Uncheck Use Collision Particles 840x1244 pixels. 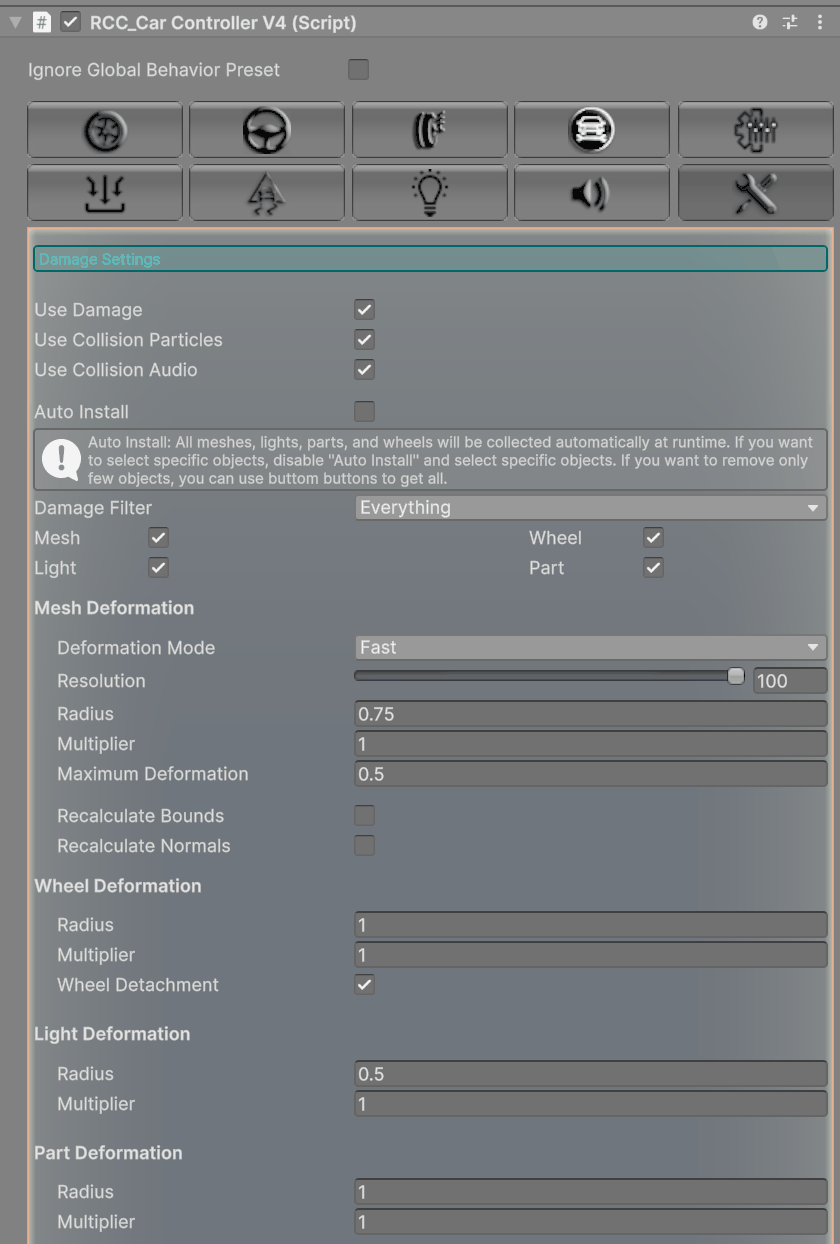click(364, 340)
